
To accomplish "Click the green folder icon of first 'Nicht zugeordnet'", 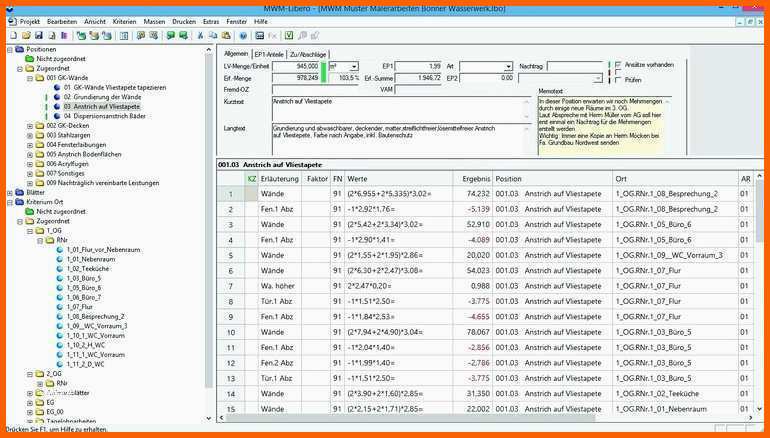I will coord(30,59).
